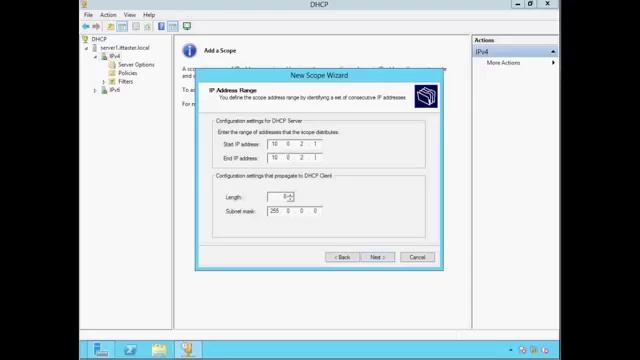
Task: Click the server icon next to server1
Action: [95, 48]
